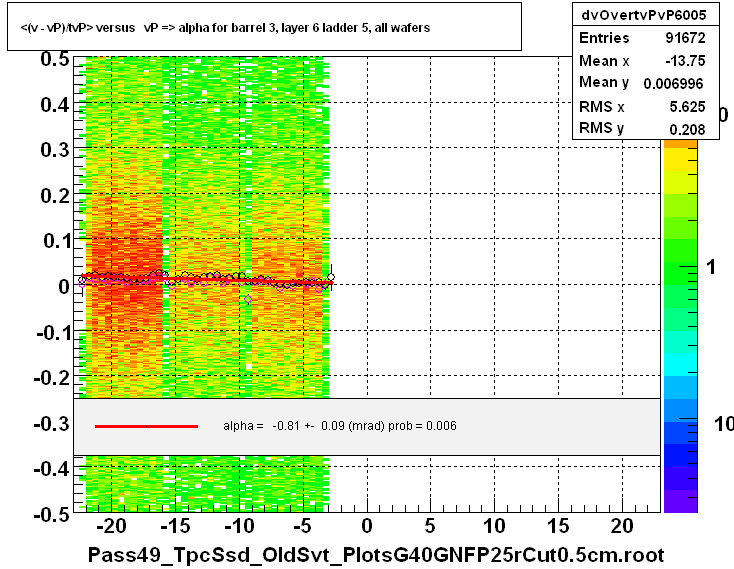Click the y-axis label -0.3
Screen dimensions: 734x569
coord(52,424)
